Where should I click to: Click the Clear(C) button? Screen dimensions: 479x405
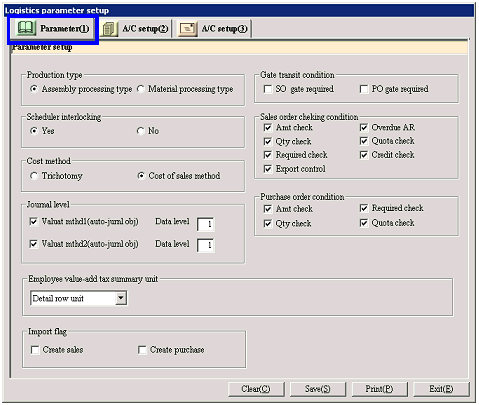(256, 389)
